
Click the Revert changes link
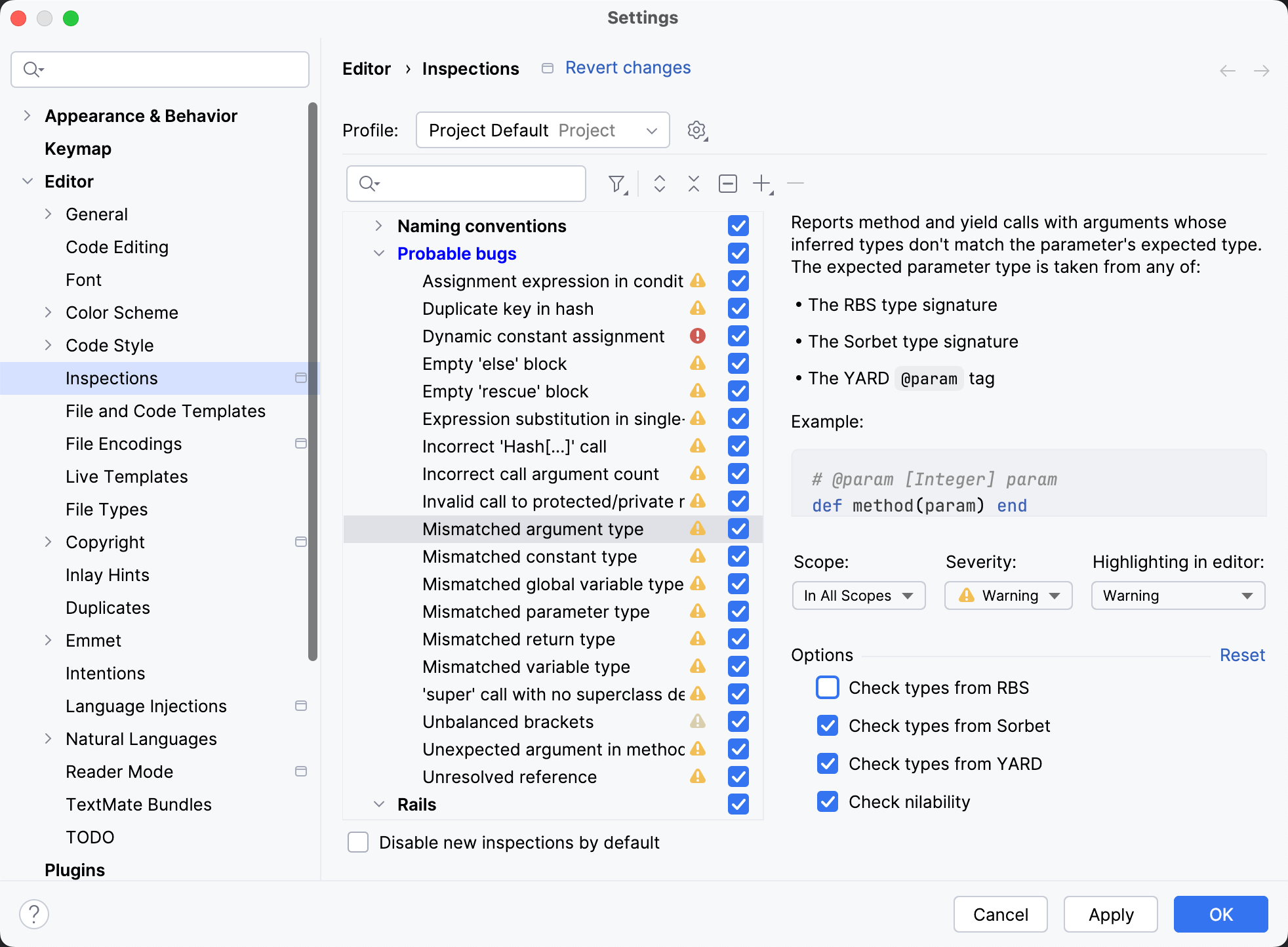(x=627, y=68)
